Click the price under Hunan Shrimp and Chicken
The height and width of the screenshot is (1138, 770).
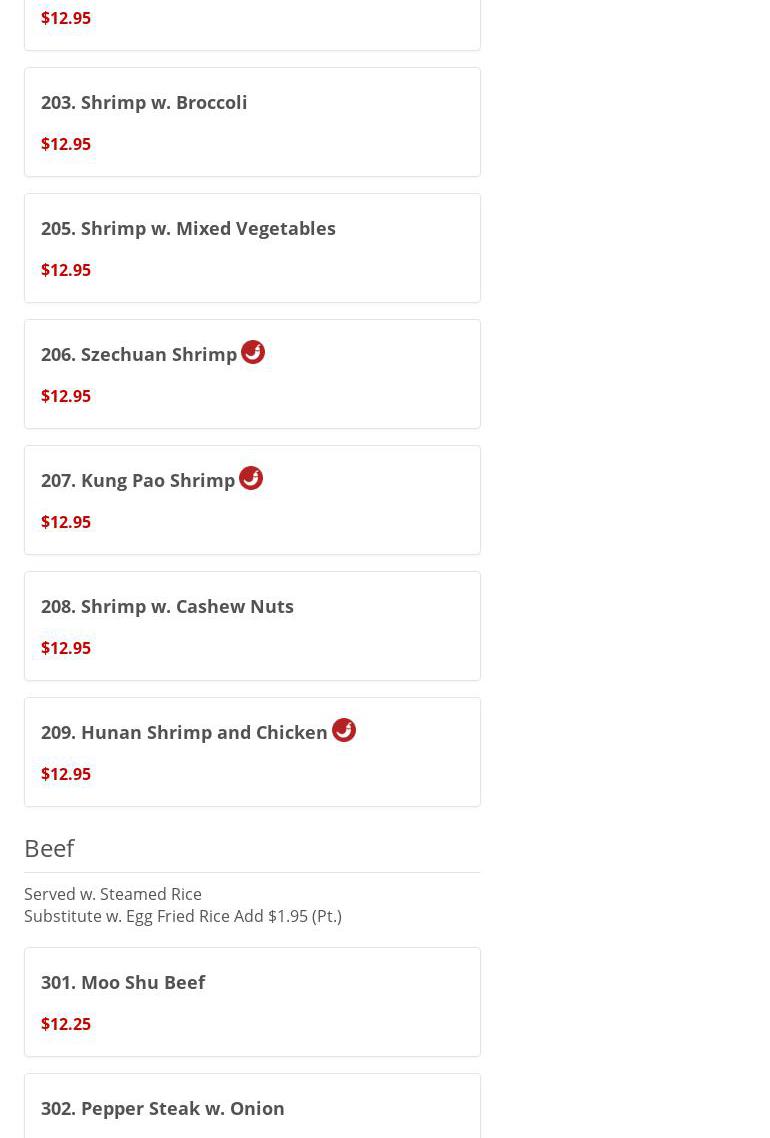(x=66, y=774)
